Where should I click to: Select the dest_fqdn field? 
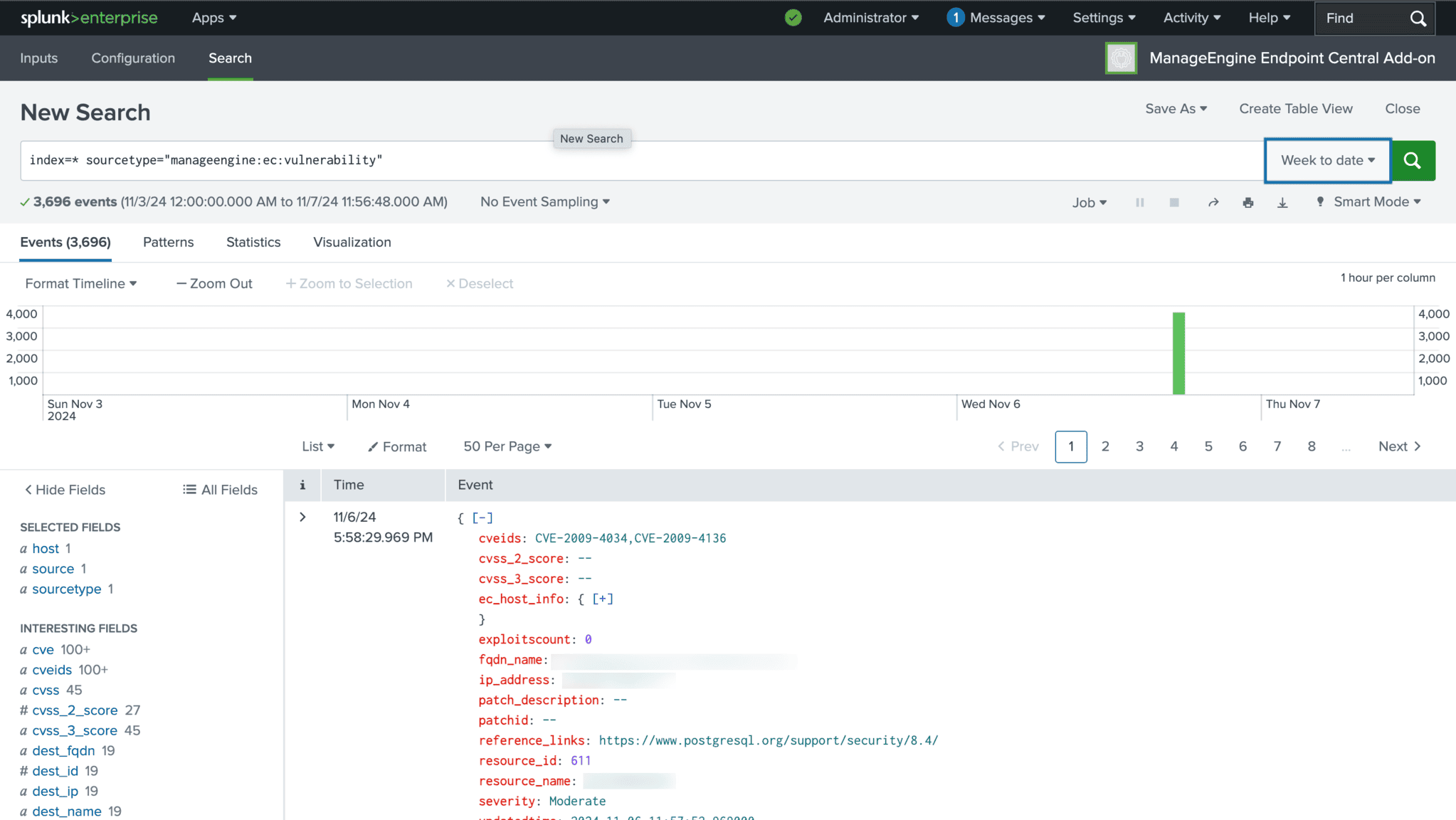tap(63, 751)
